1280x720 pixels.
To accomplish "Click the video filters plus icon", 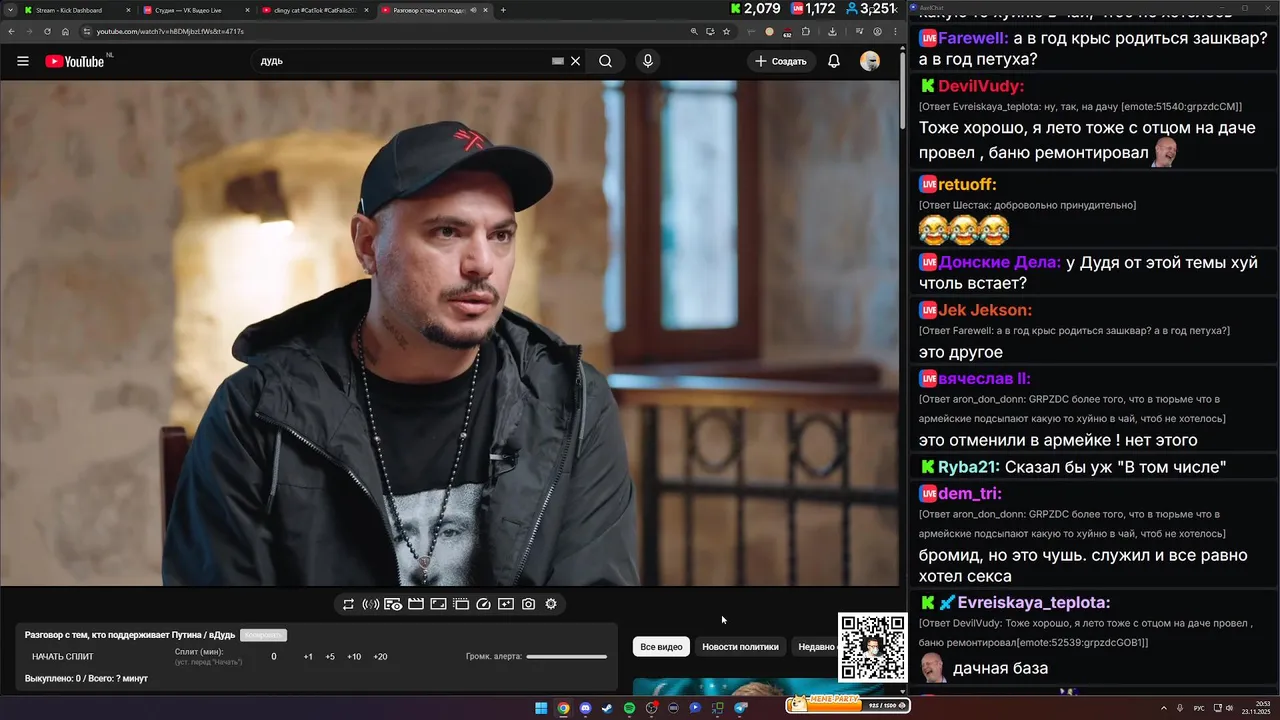I will tap(506, 604).
